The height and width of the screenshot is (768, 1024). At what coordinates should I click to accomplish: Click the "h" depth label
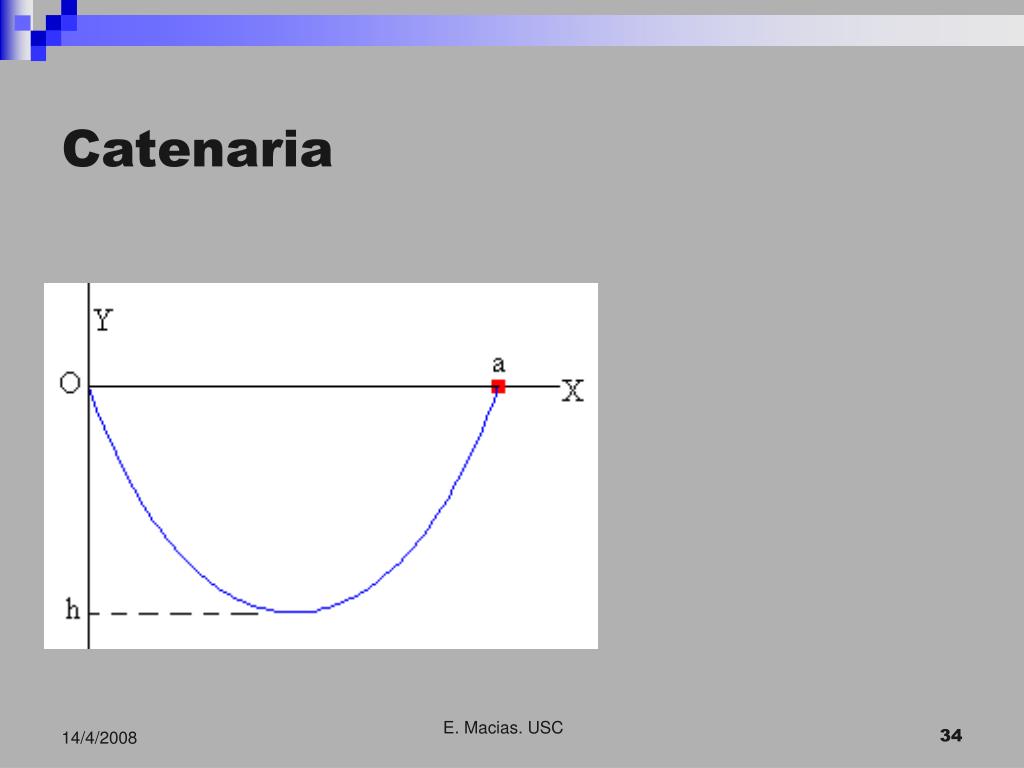tap(72, 609)
